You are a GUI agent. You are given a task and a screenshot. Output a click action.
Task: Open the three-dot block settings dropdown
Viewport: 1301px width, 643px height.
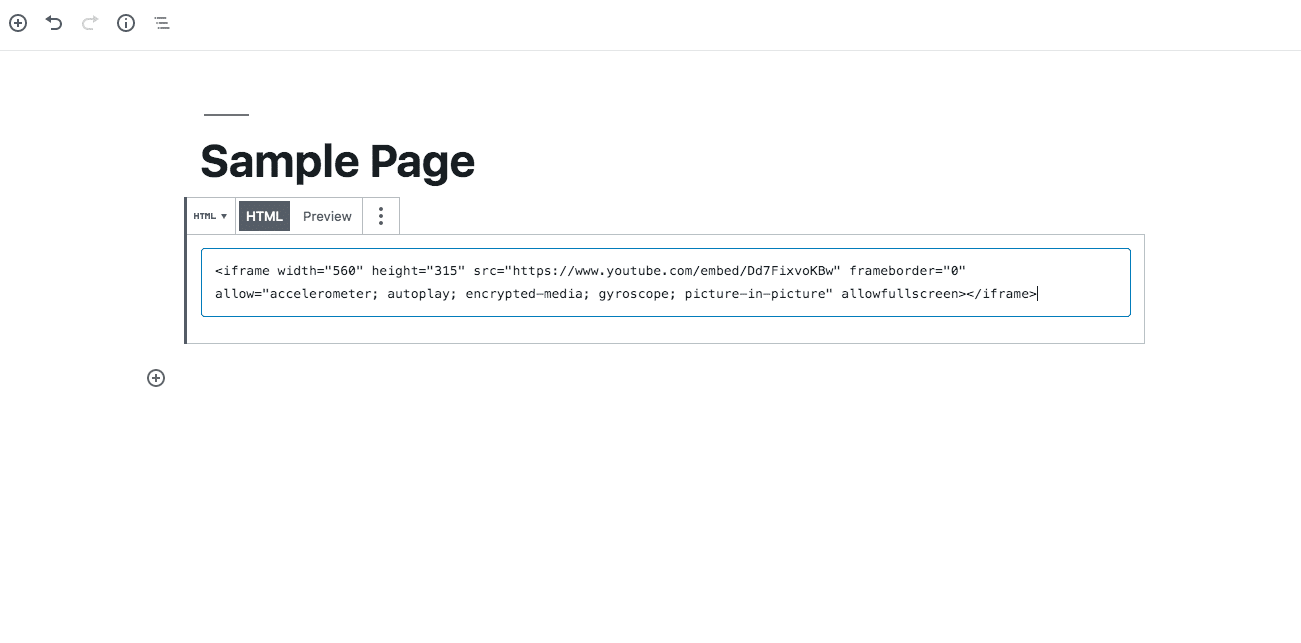[381, 215]
